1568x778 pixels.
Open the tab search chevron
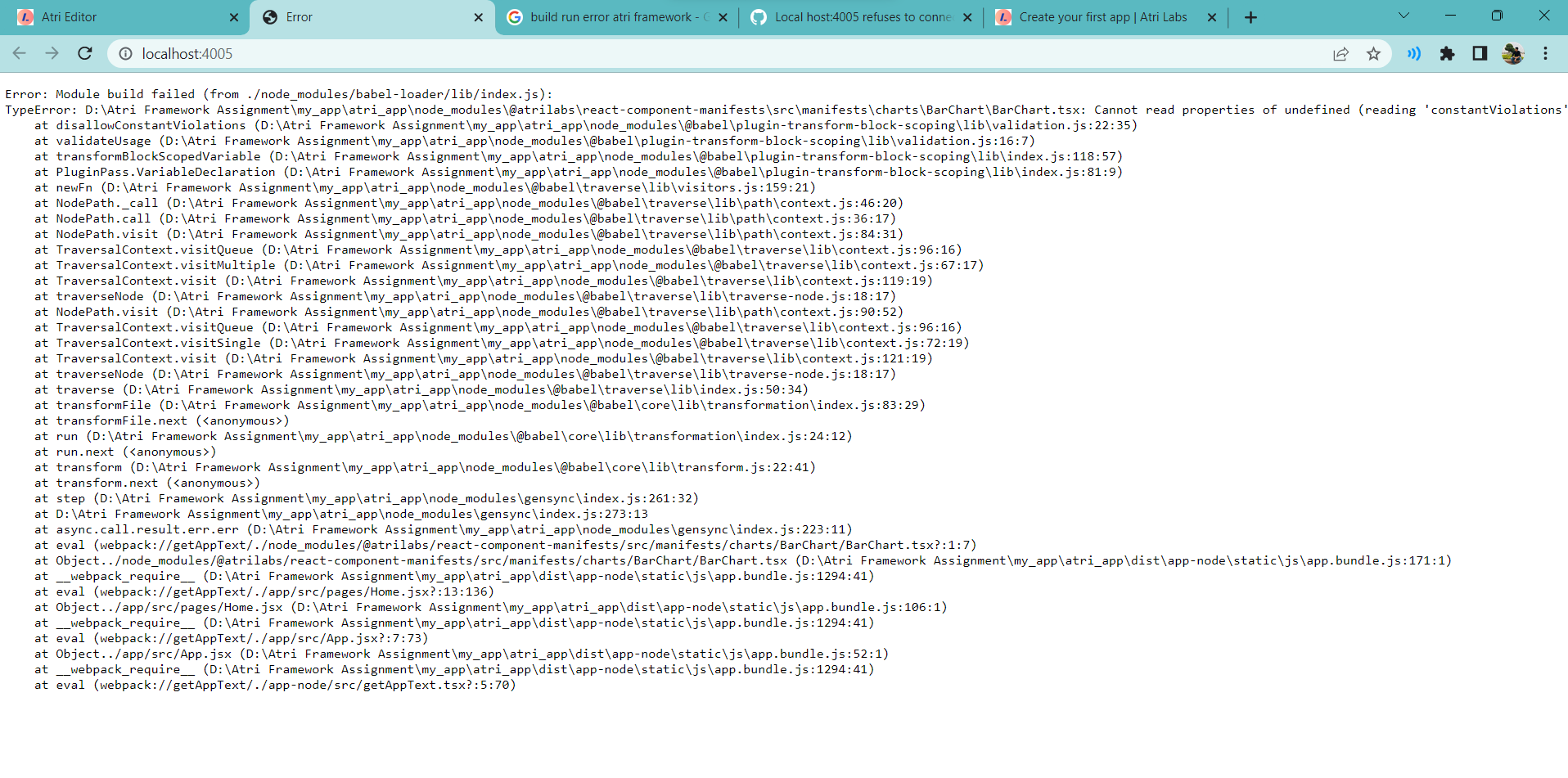coord(1404,16)
